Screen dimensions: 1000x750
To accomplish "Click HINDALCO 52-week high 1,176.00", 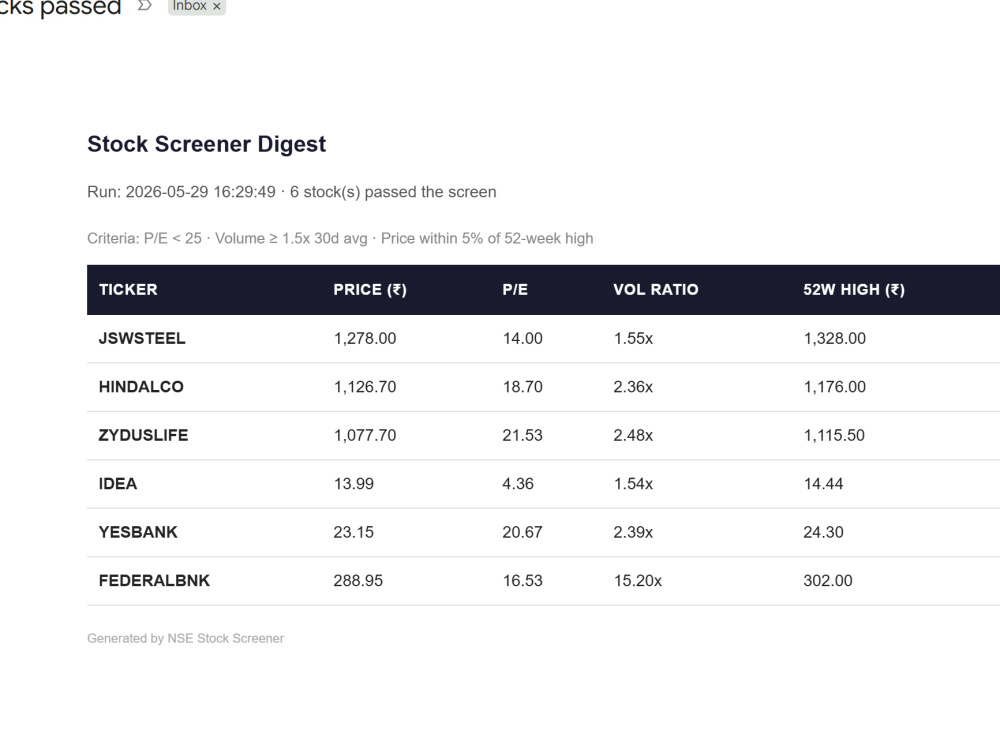I will [x=835, y=387].
